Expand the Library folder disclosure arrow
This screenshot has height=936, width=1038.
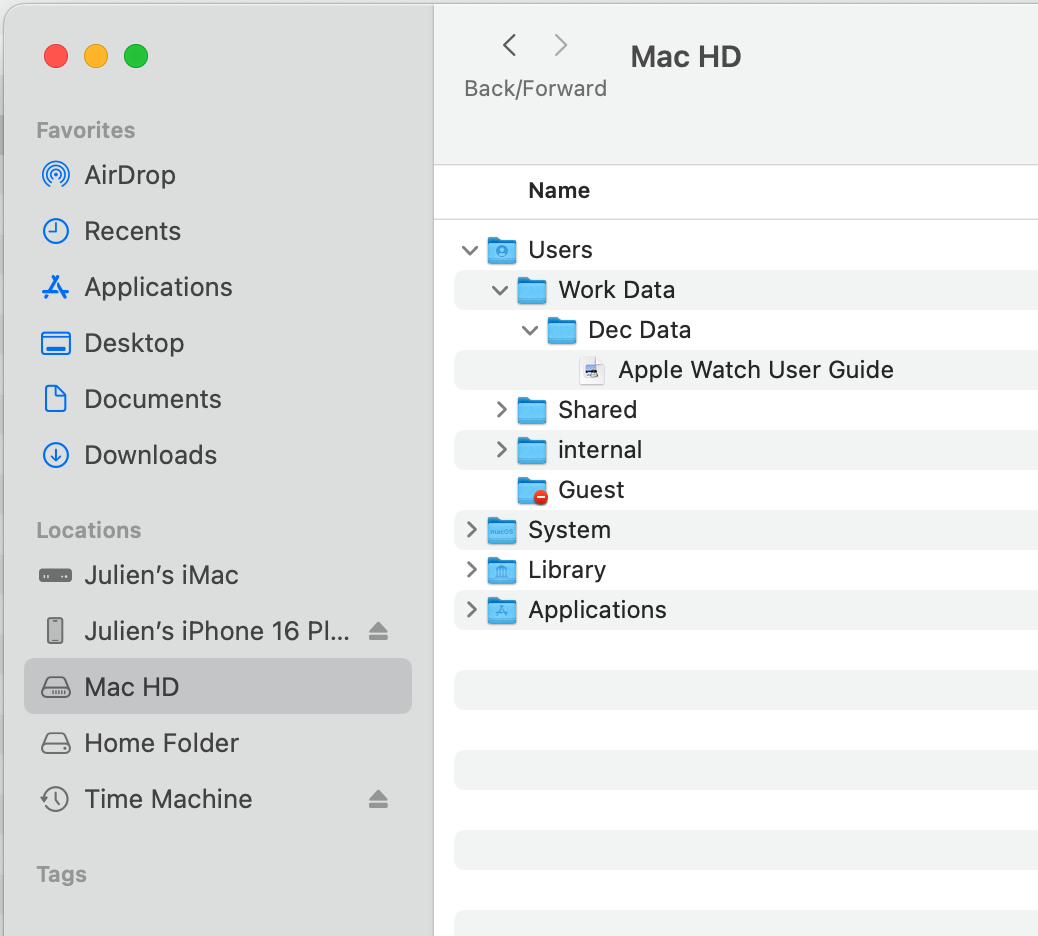coord(471,570)
